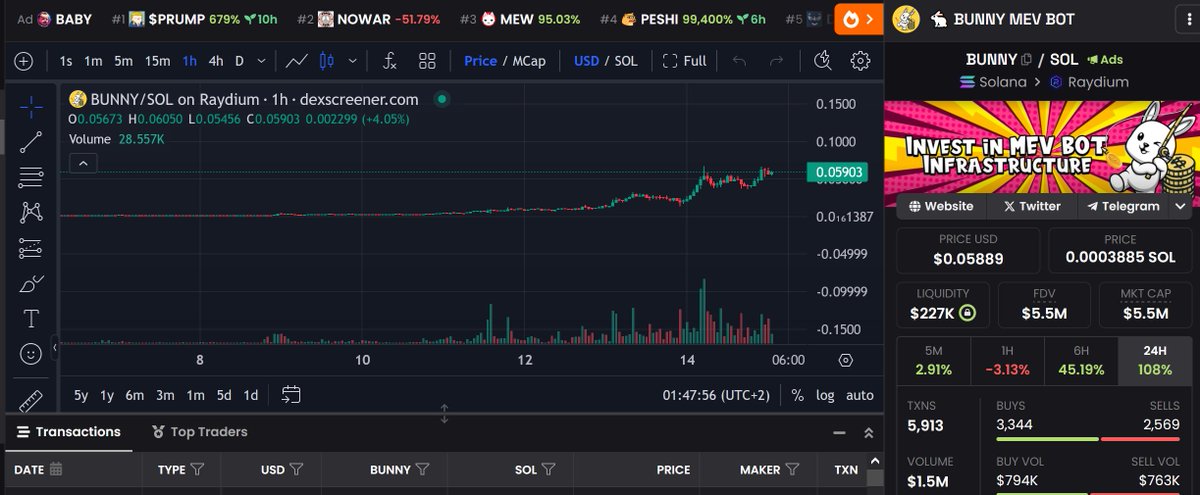This screenshot has width=1200, height=495.
Task: Select the 24H stats tab
Action: (x=1153, y=360)
